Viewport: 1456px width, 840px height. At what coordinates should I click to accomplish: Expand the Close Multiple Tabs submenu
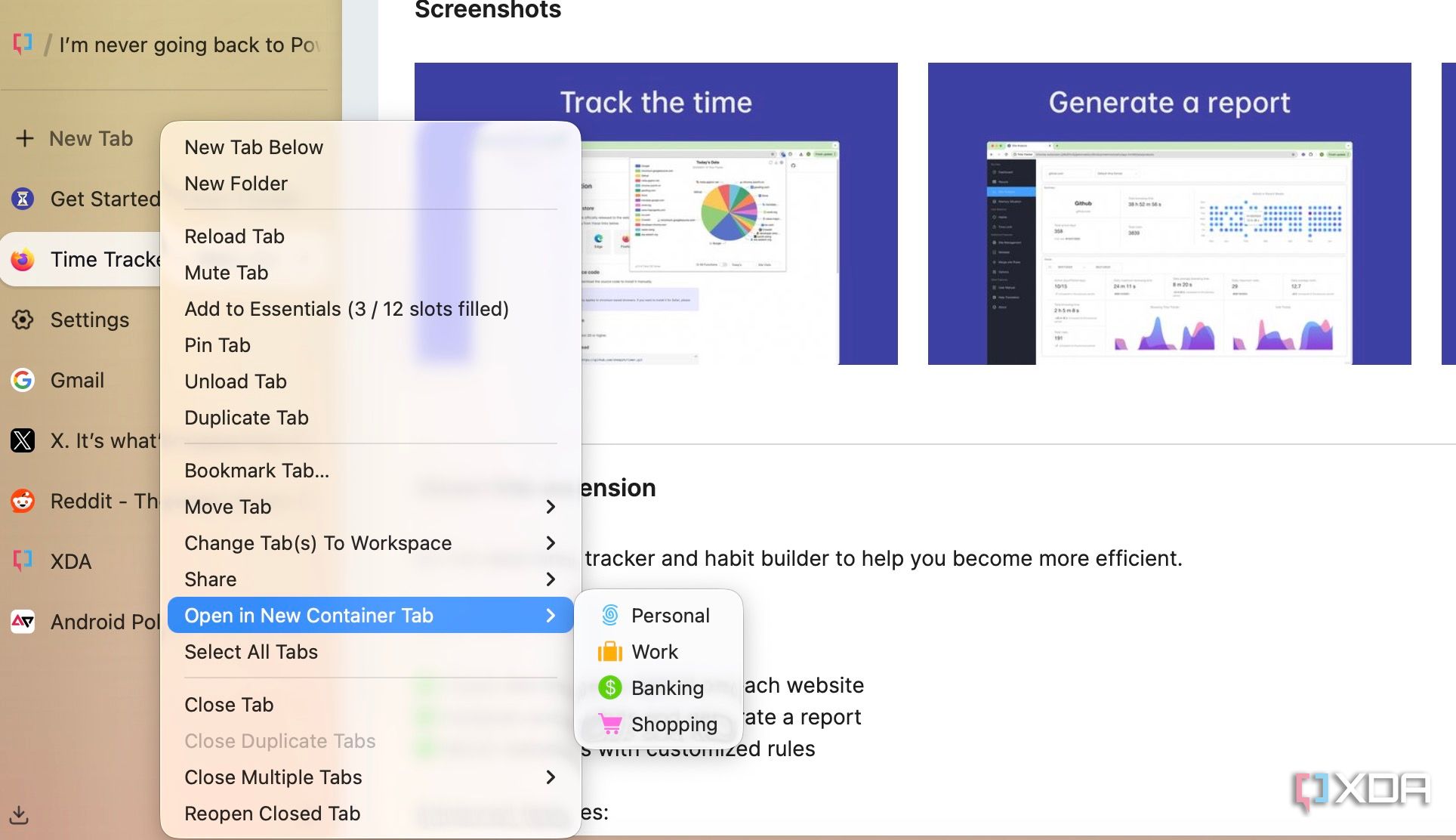[x=551, y=777]
